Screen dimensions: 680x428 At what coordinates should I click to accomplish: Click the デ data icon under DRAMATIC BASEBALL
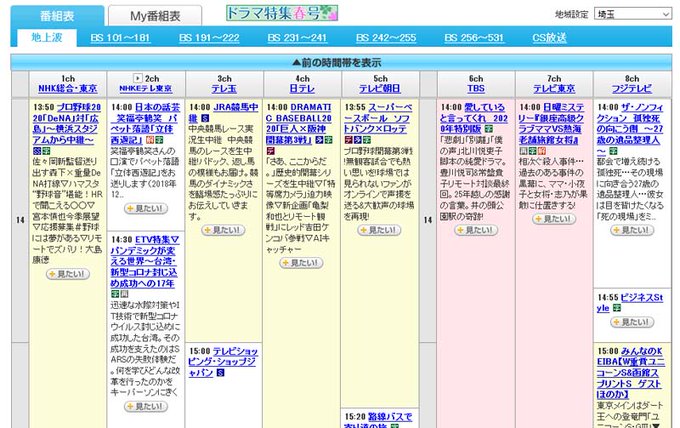(270, 151)
